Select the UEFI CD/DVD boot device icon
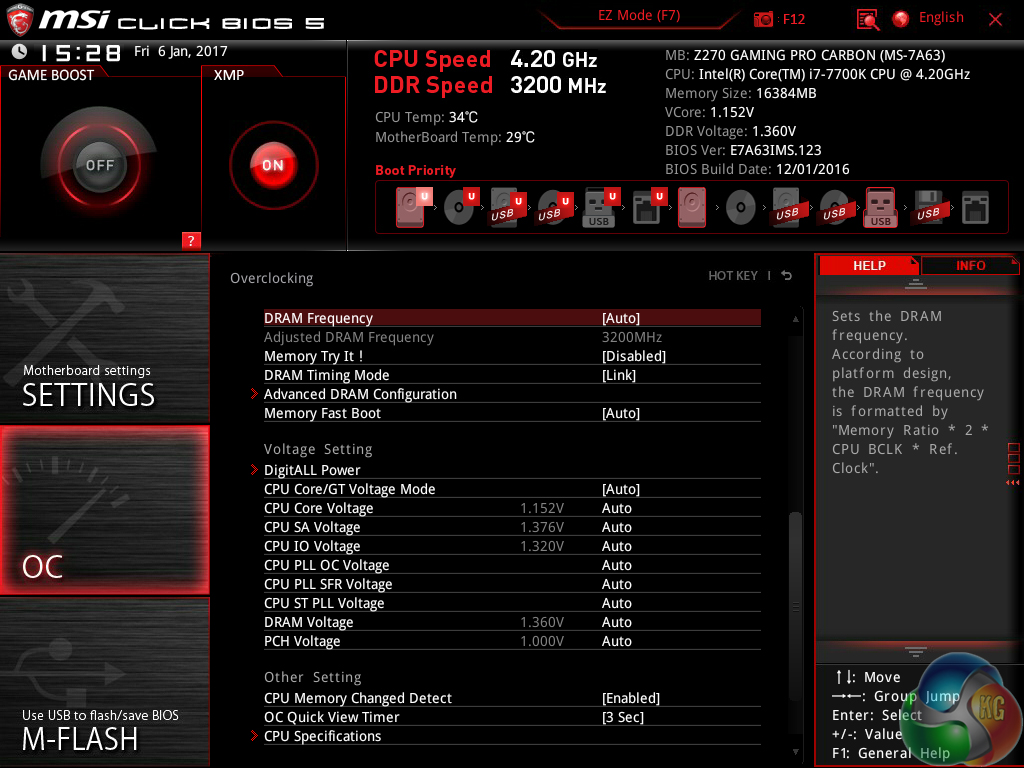The image size is (1024, 768). coord(462,207)
